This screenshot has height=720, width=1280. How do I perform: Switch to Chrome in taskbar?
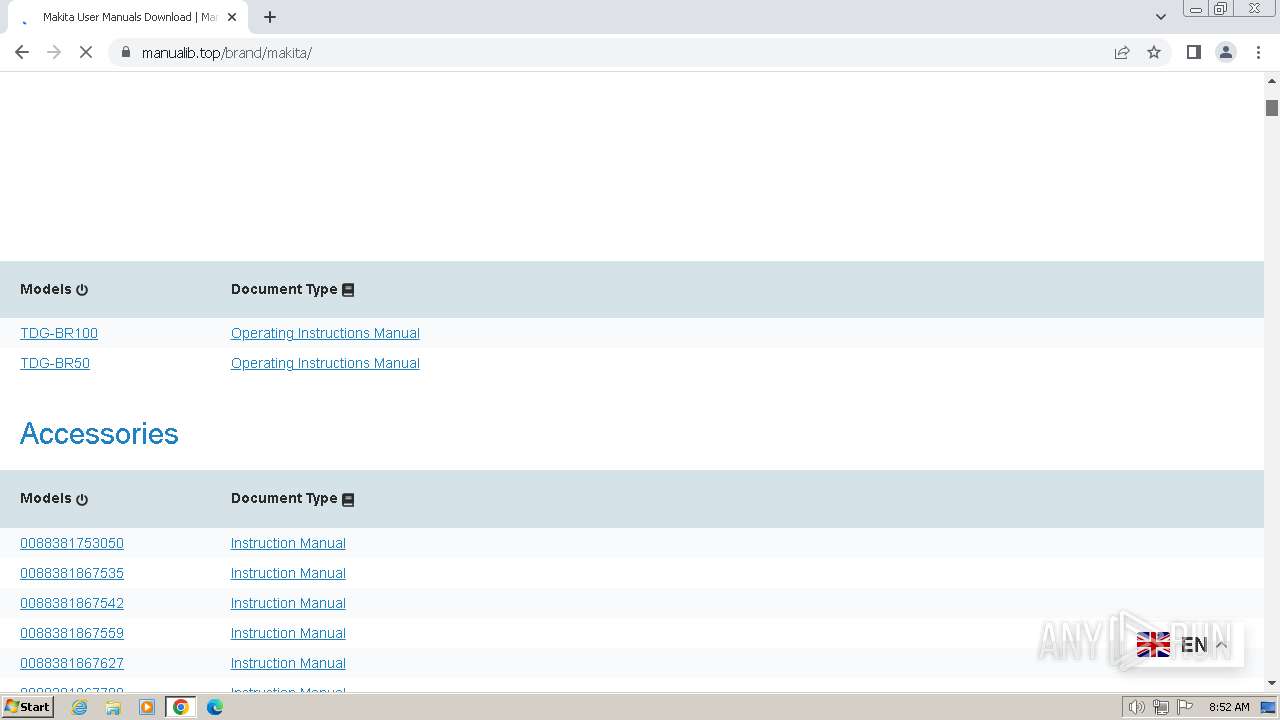(x=181, y=707)
